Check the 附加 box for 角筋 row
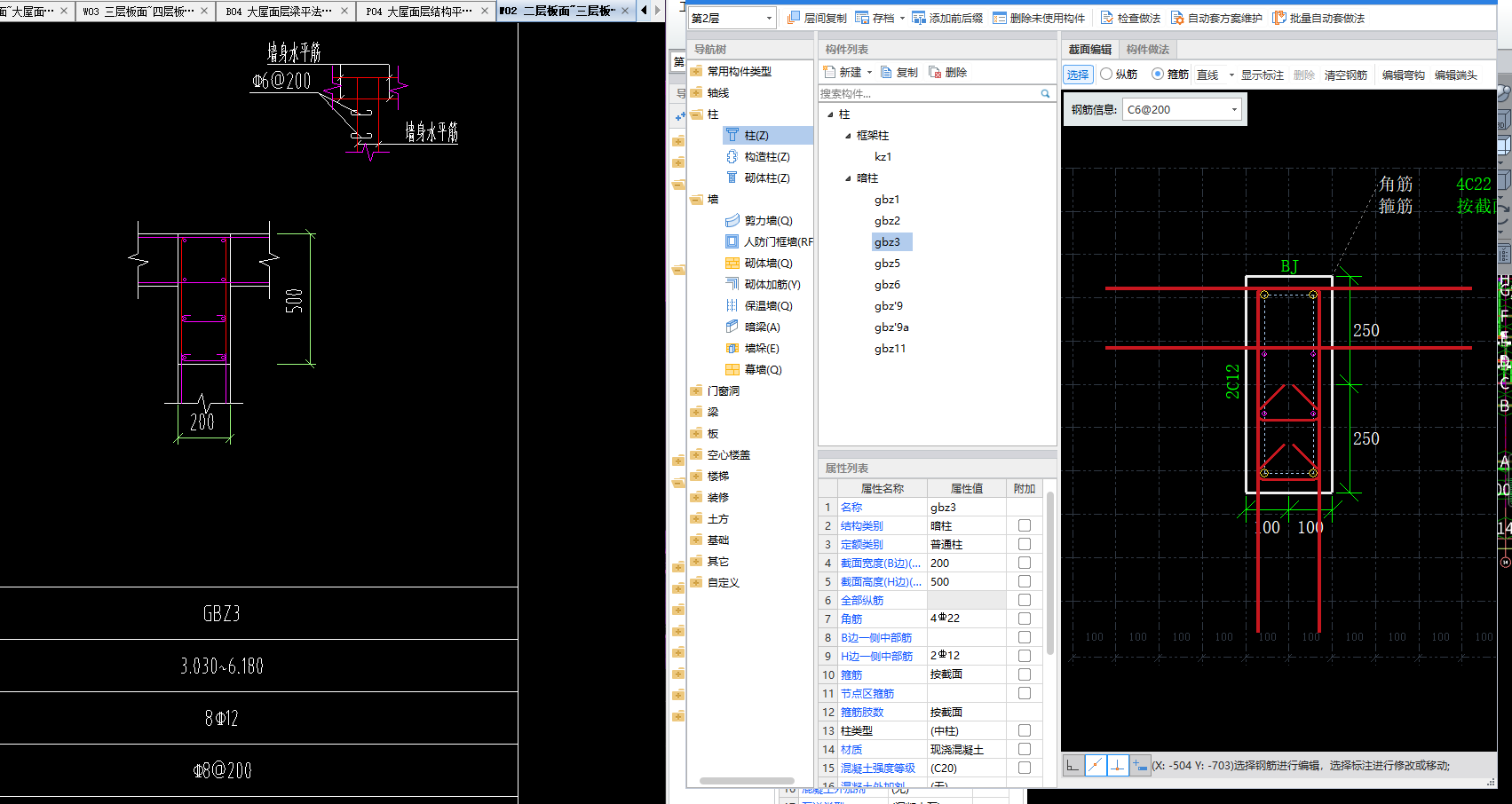Screen dimensions: 1512x804 [1024, 619]
